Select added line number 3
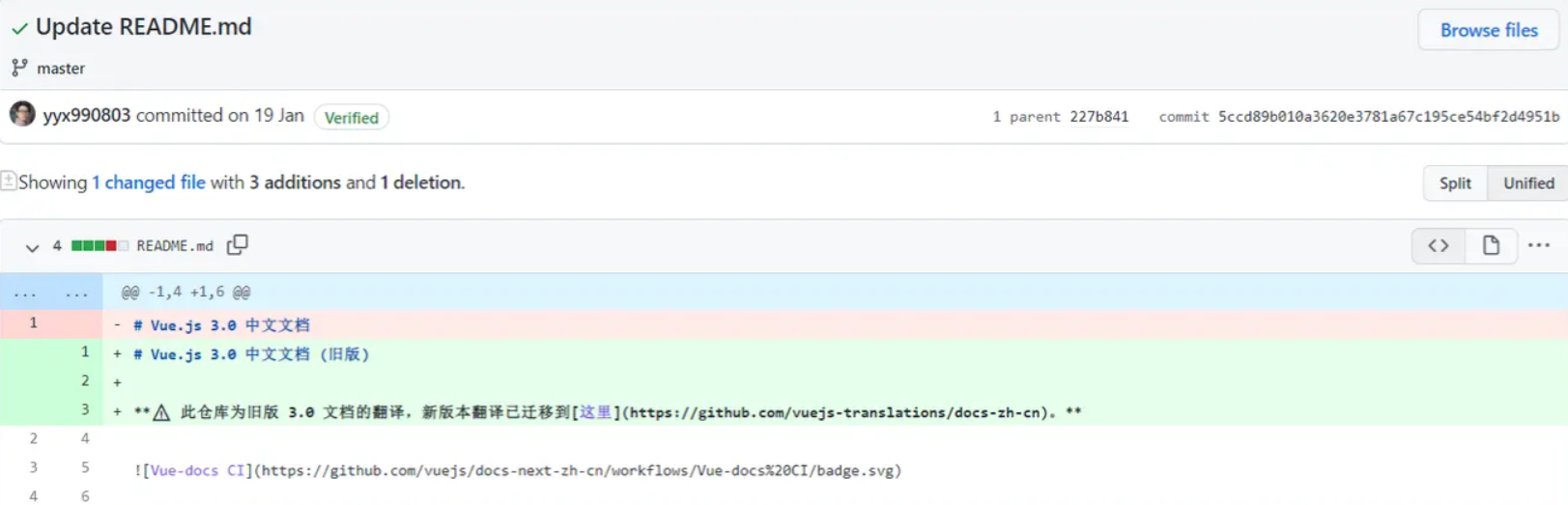Image resolution: width=1568 pixels, height=505 pixels. tap(85, 410)
